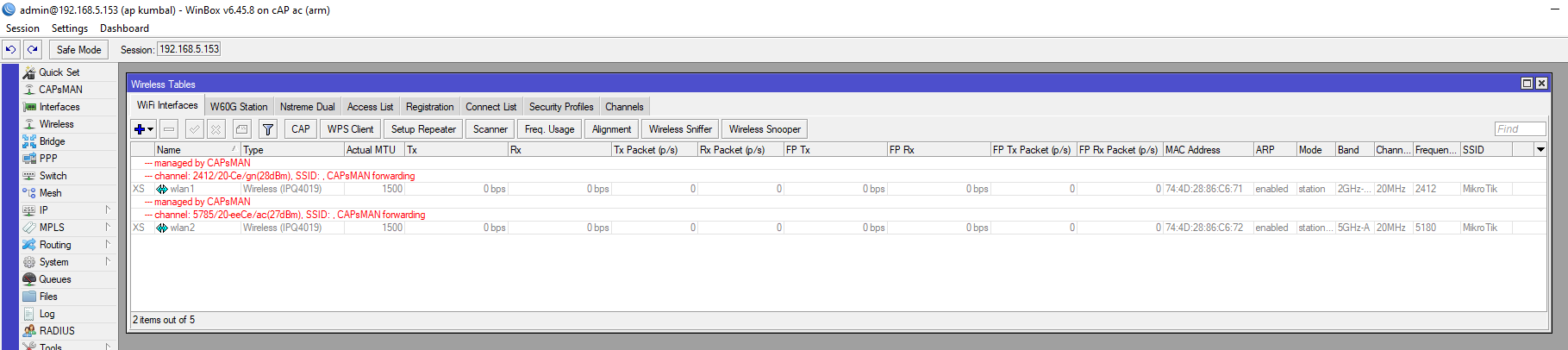
Task: Click the CAP button
Action: pos(301,129)
